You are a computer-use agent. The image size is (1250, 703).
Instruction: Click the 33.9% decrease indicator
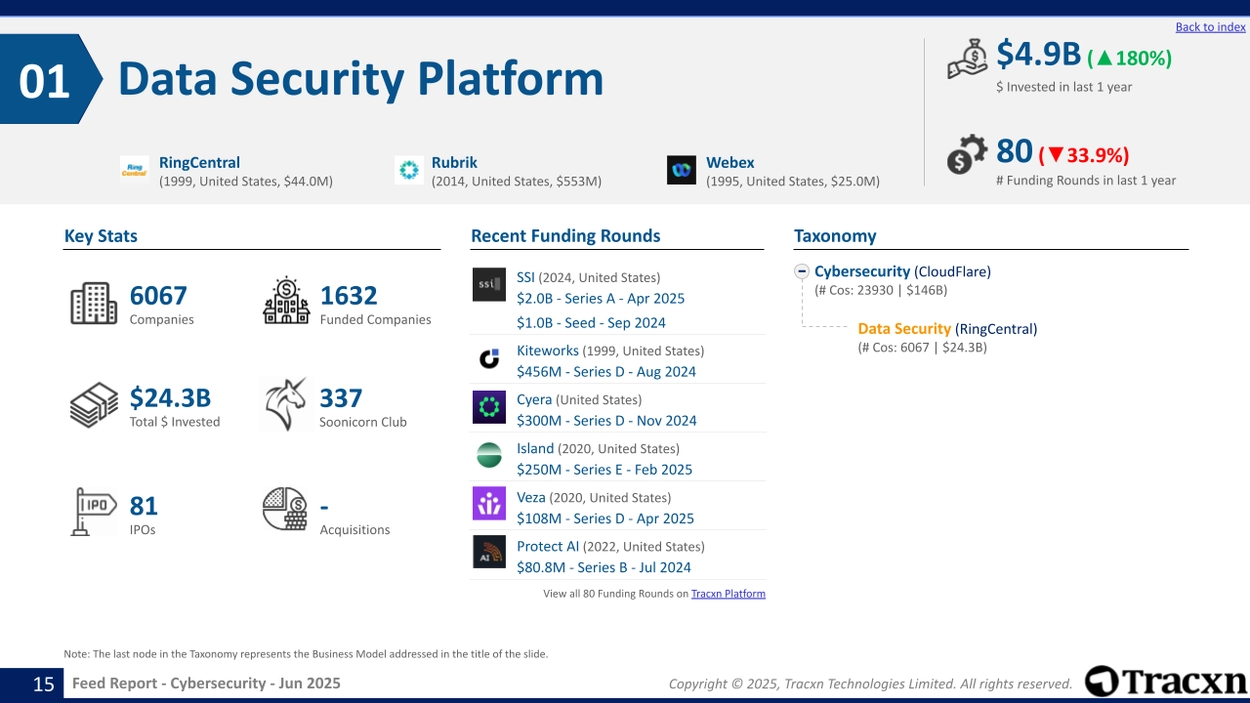[1083, 156]
